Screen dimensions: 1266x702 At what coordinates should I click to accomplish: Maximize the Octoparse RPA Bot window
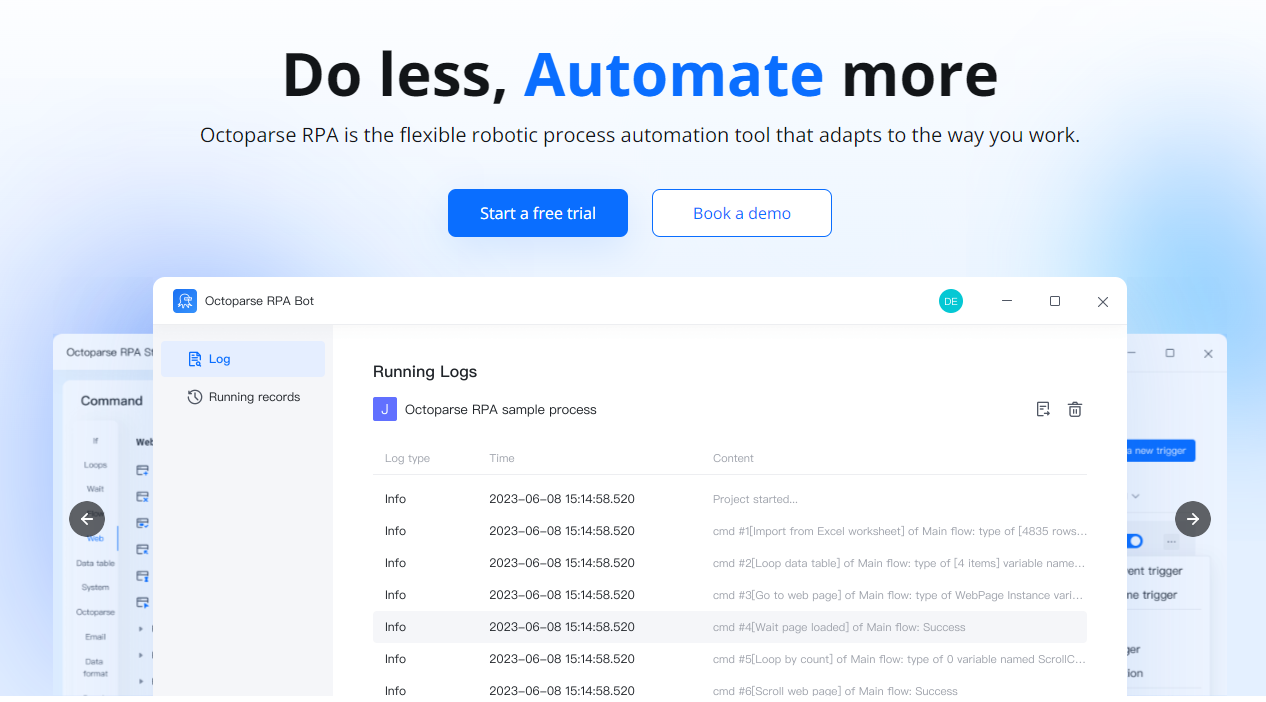pos(1055,301)
